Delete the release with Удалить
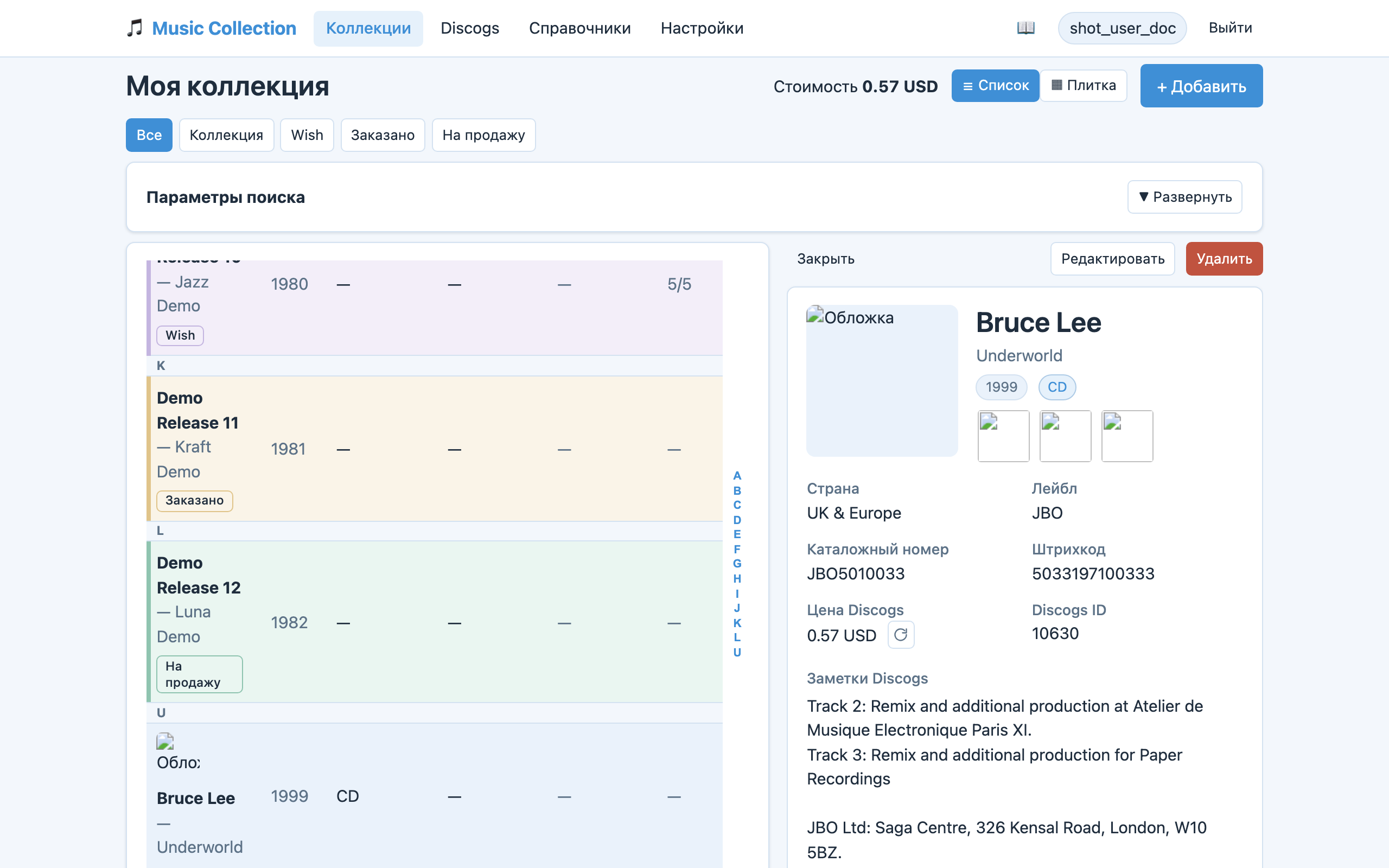 click(x=1224, y=259)
